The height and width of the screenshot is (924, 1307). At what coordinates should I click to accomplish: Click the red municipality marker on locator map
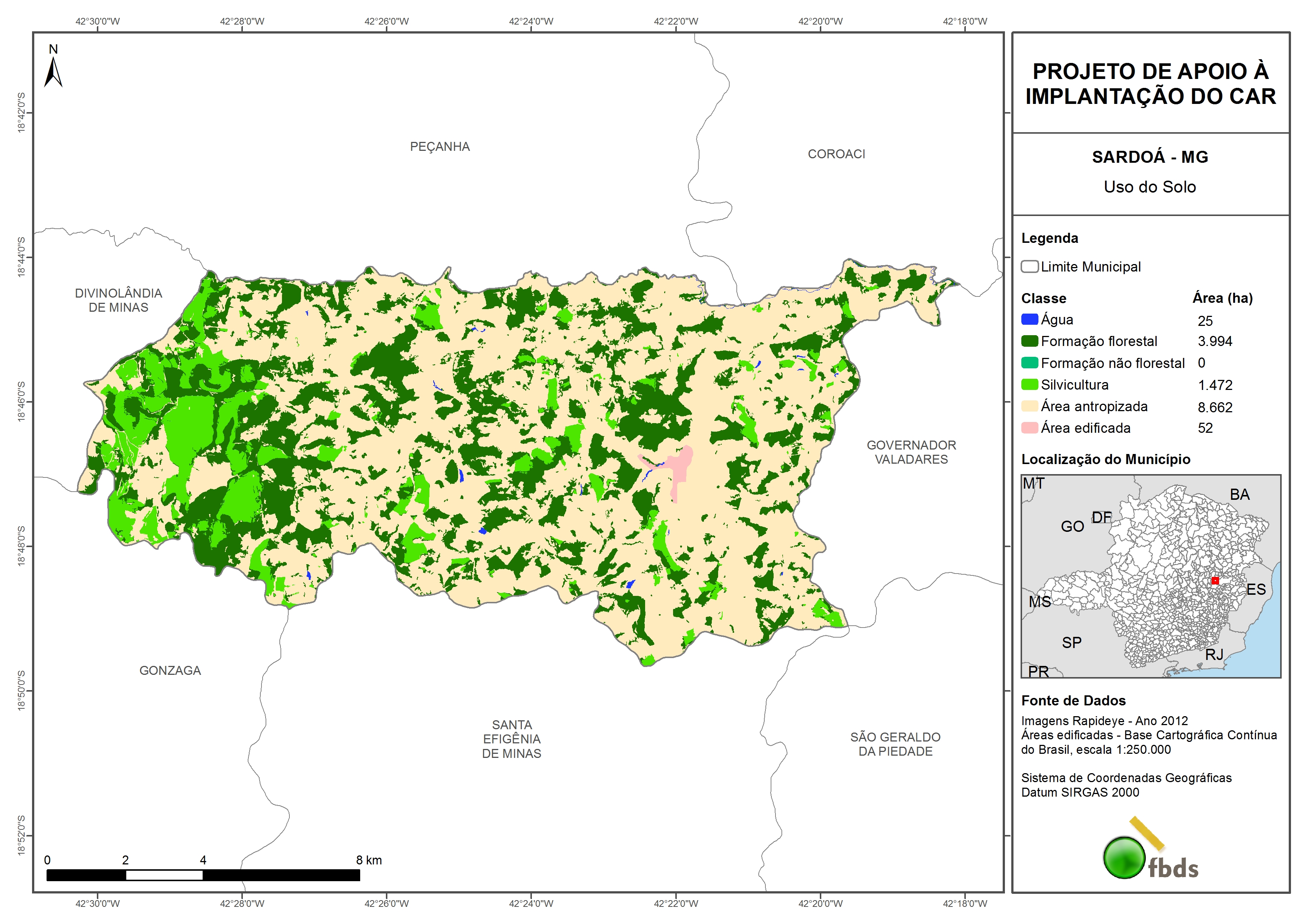pyautogui.click(x=1215, y=581)
